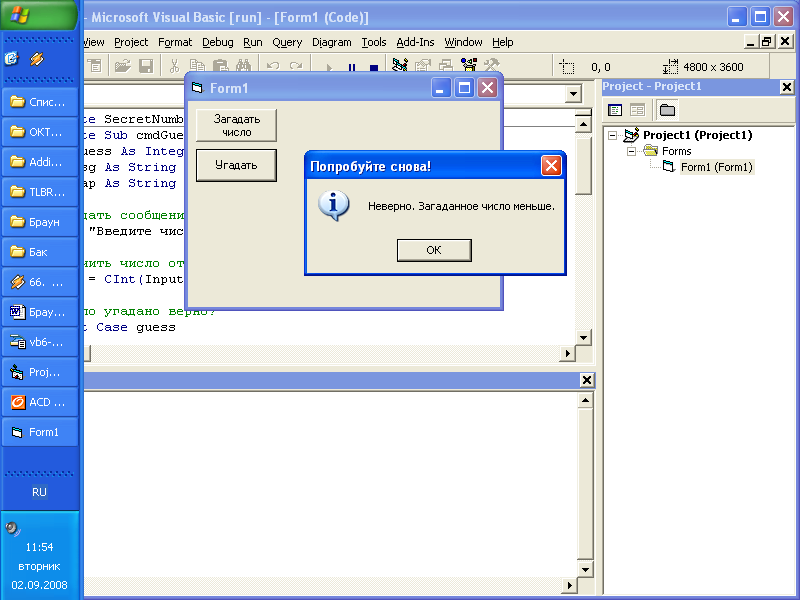
Task: Click View Object icon in Project panel
Action: (x=637, y=110)
